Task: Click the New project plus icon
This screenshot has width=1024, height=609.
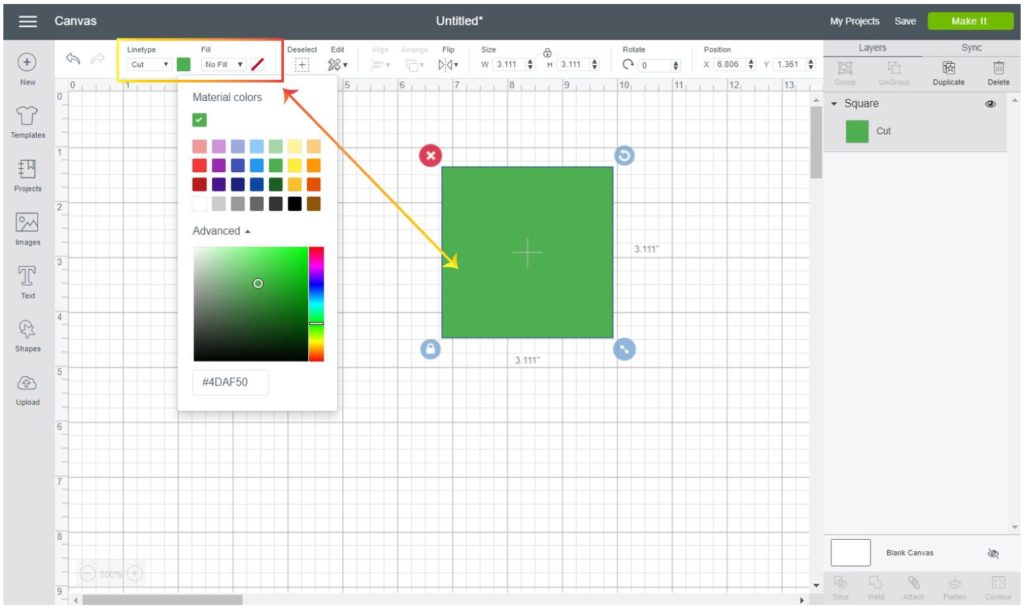Action: tap(27, 63)
